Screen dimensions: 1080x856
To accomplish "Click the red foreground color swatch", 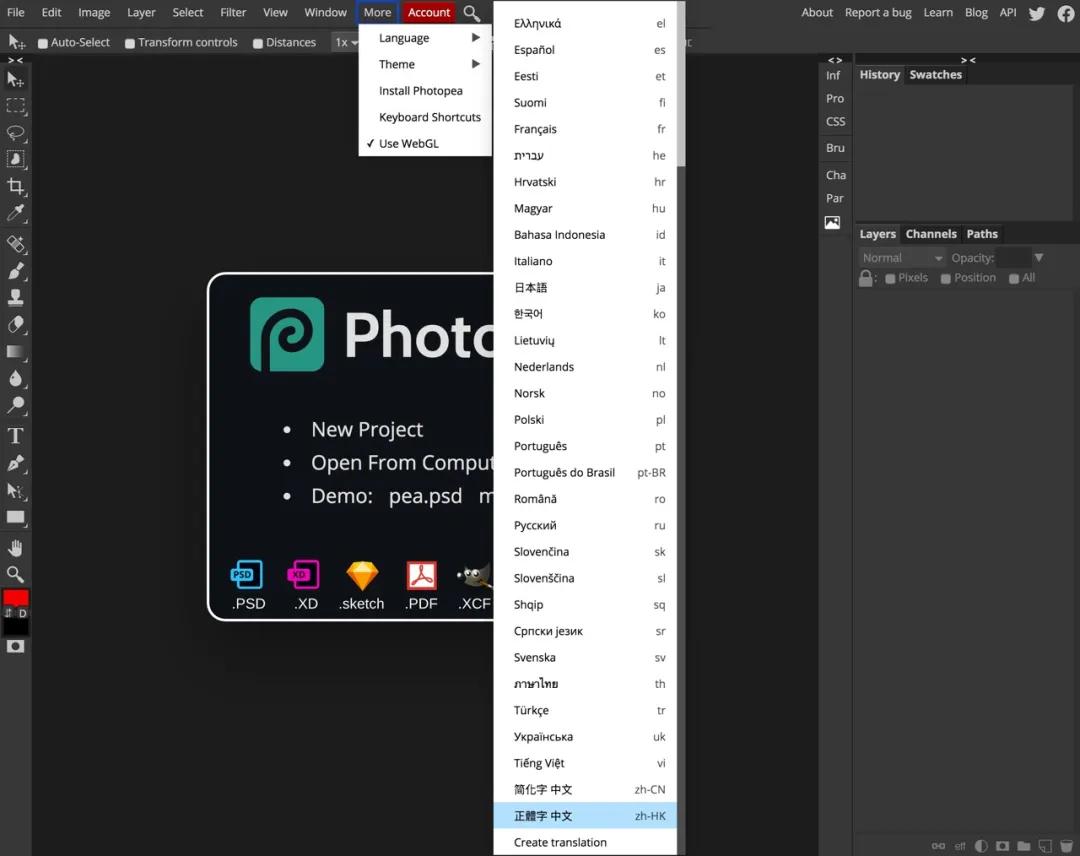I will (16, 598).
